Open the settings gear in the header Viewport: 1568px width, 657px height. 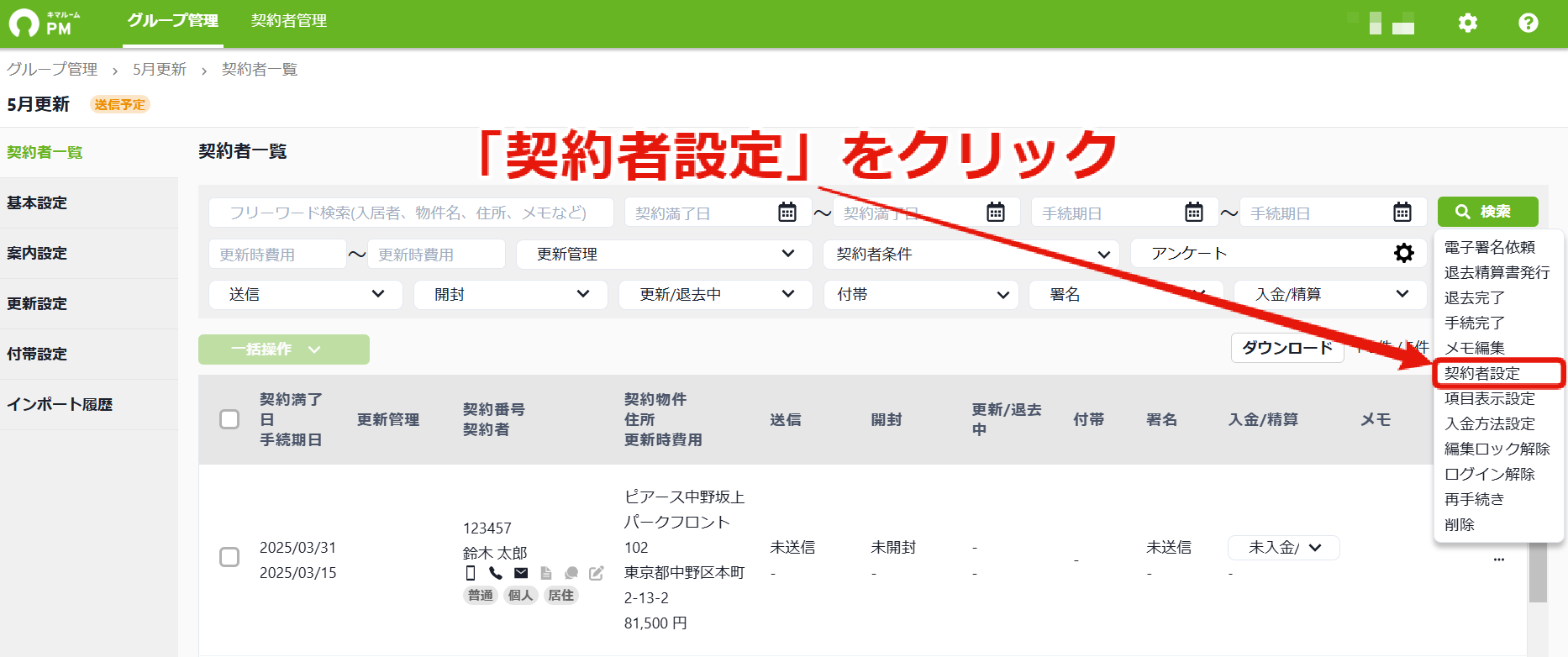click(1468, 23)
